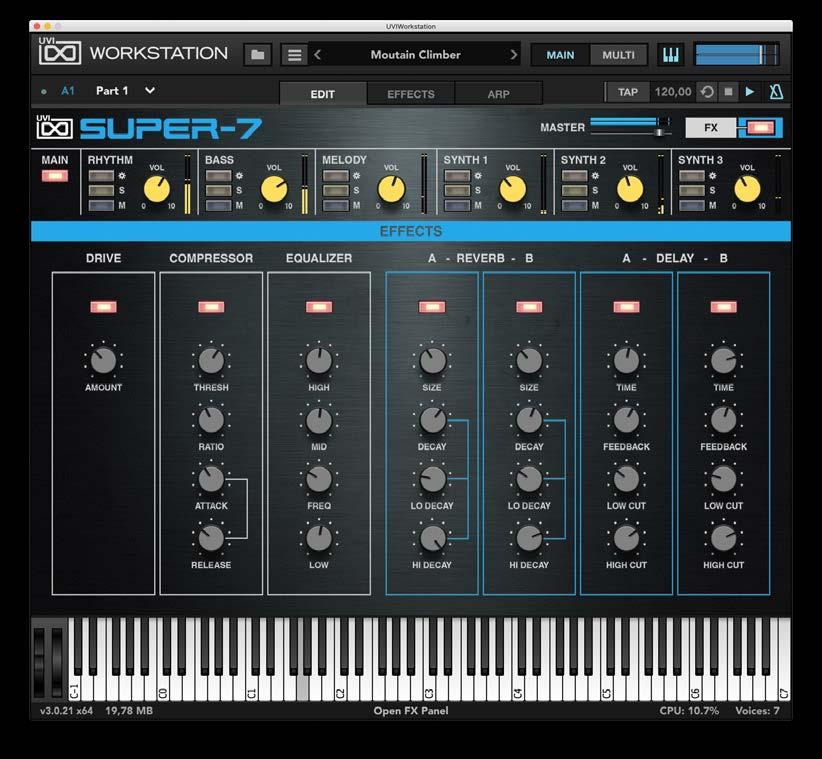Disable the Compressor effect
This screenshot has height=759, width=822.
coord(211,307)
